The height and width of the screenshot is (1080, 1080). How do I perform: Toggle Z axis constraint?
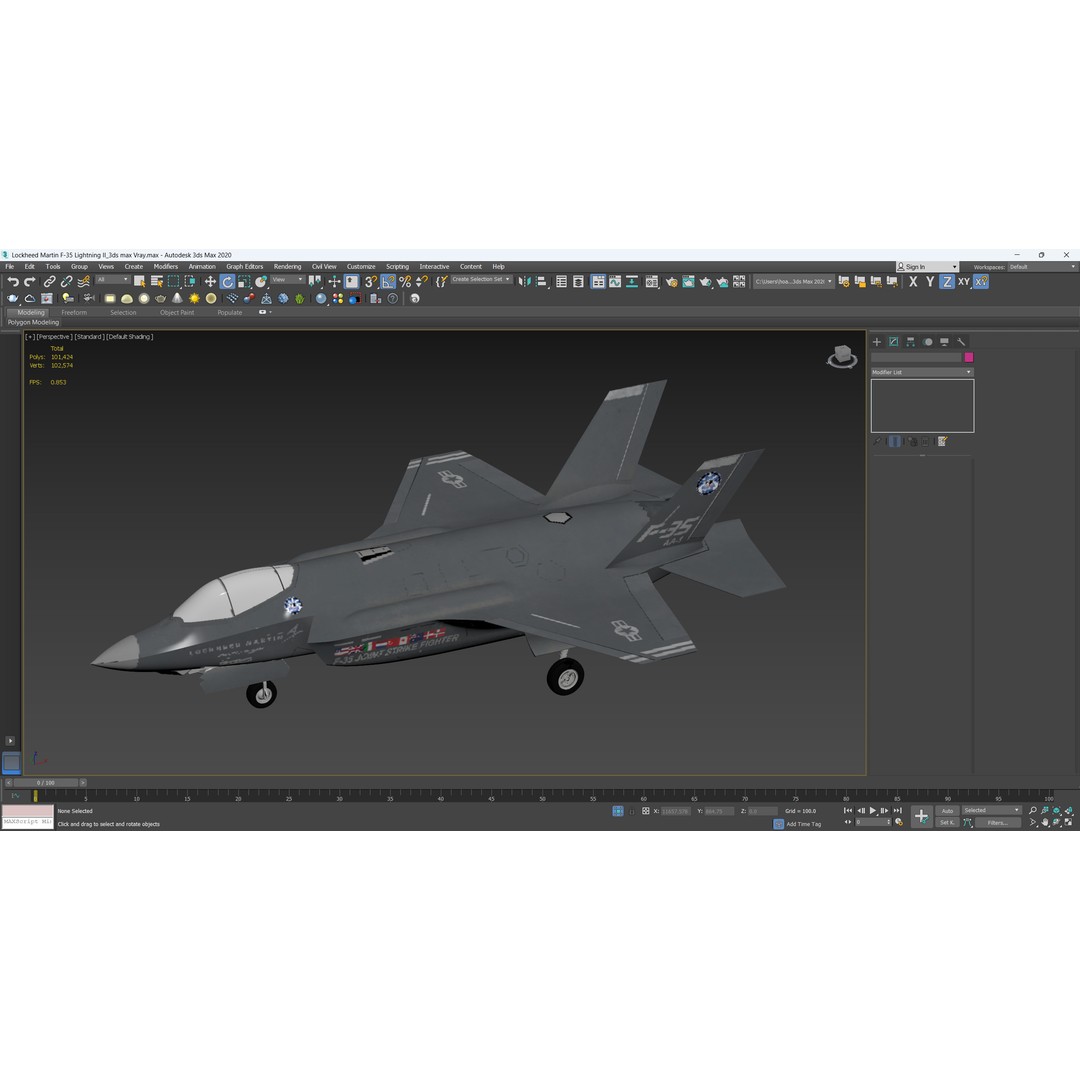pyautogui.click(x=947, y=282)
